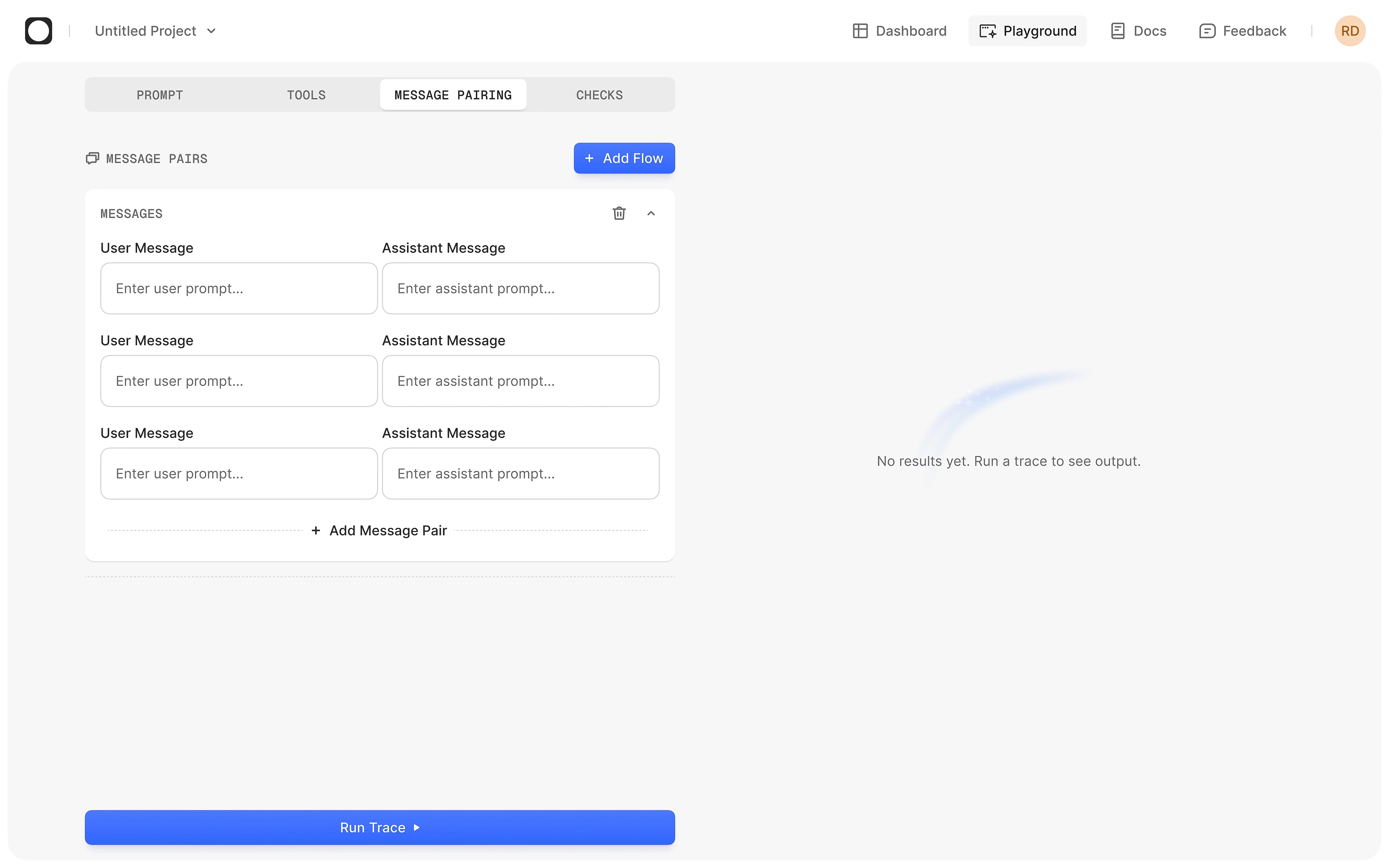1389x868 pixels.
Task: Open Feedback from top navigation
Action: click(1243, 31)
